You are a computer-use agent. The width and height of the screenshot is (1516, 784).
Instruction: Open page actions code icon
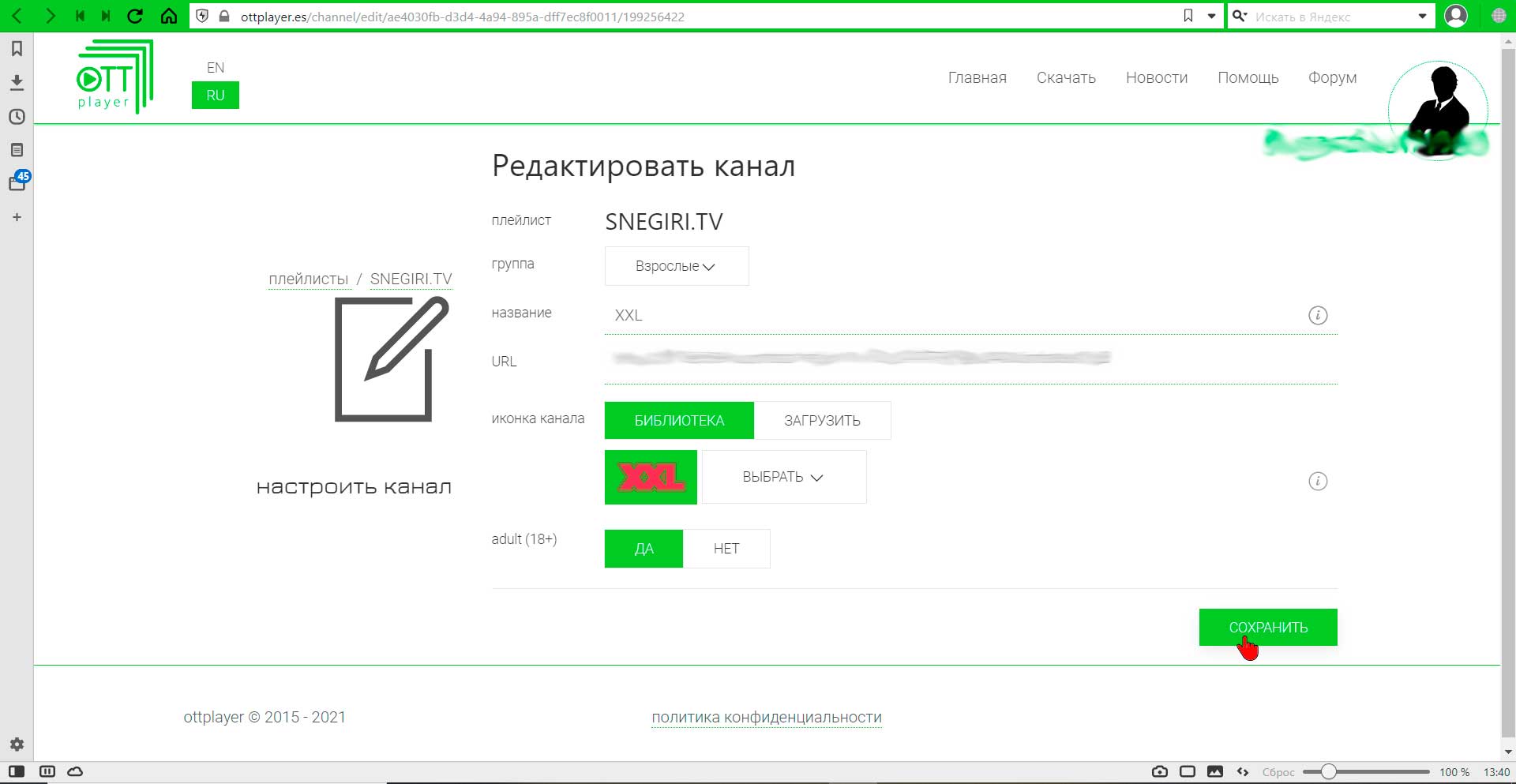1243,771
